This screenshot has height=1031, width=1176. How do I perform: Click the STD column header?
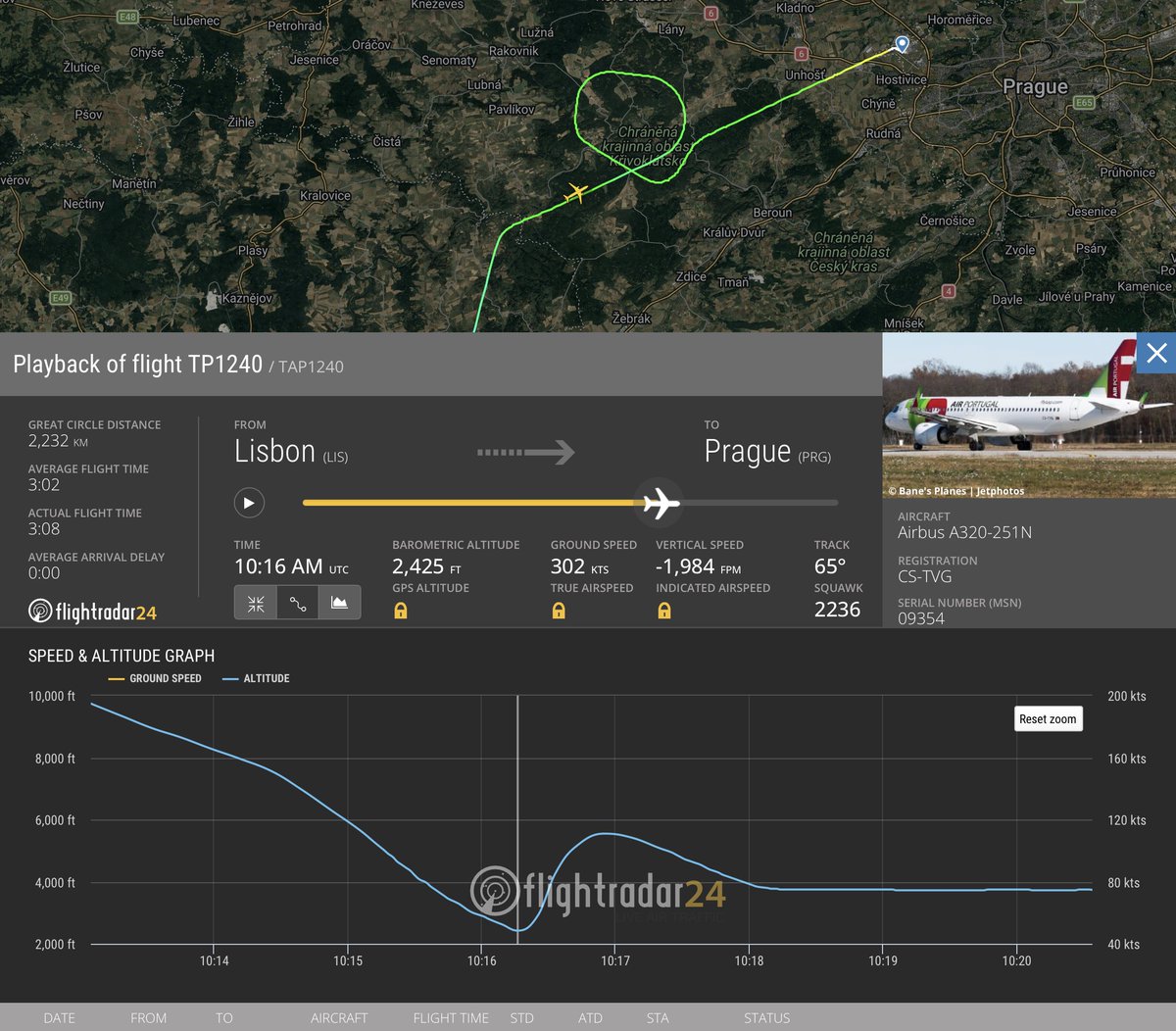521,1018
